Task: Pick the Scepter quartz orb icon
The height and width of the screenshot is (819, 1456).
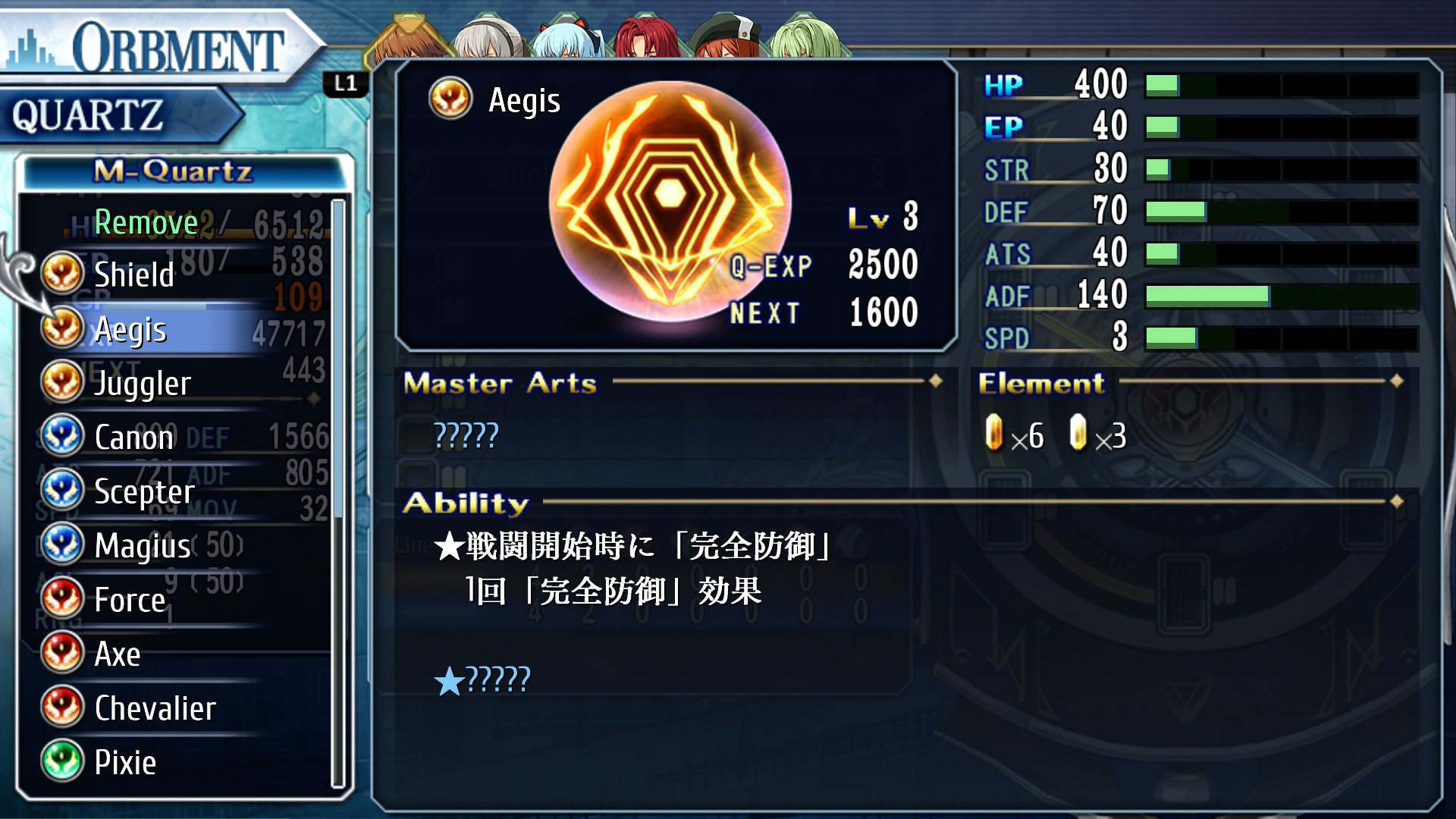Action: 62,491
